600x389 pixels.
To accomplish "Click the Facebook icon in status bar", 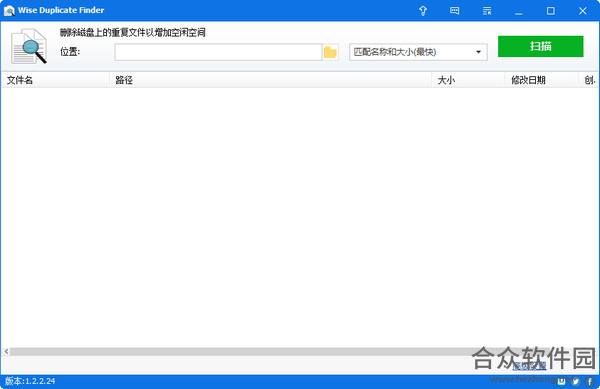I will [x=590, y=381].
